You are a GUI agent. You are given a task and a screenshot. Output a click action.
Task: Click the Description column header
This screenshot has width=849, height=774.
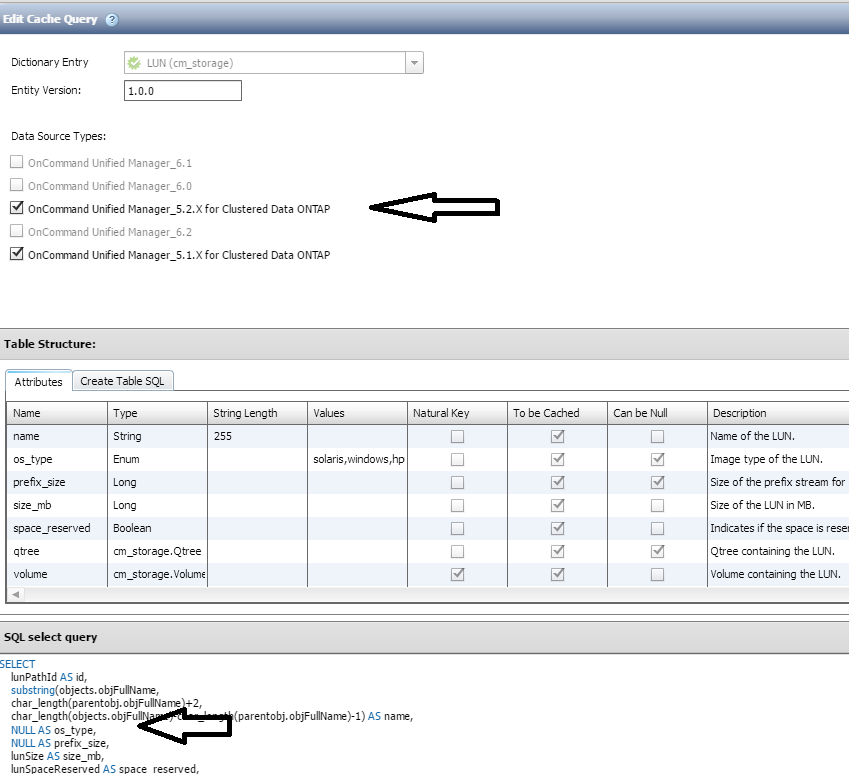pyautogui.click(x=778, y=413)
